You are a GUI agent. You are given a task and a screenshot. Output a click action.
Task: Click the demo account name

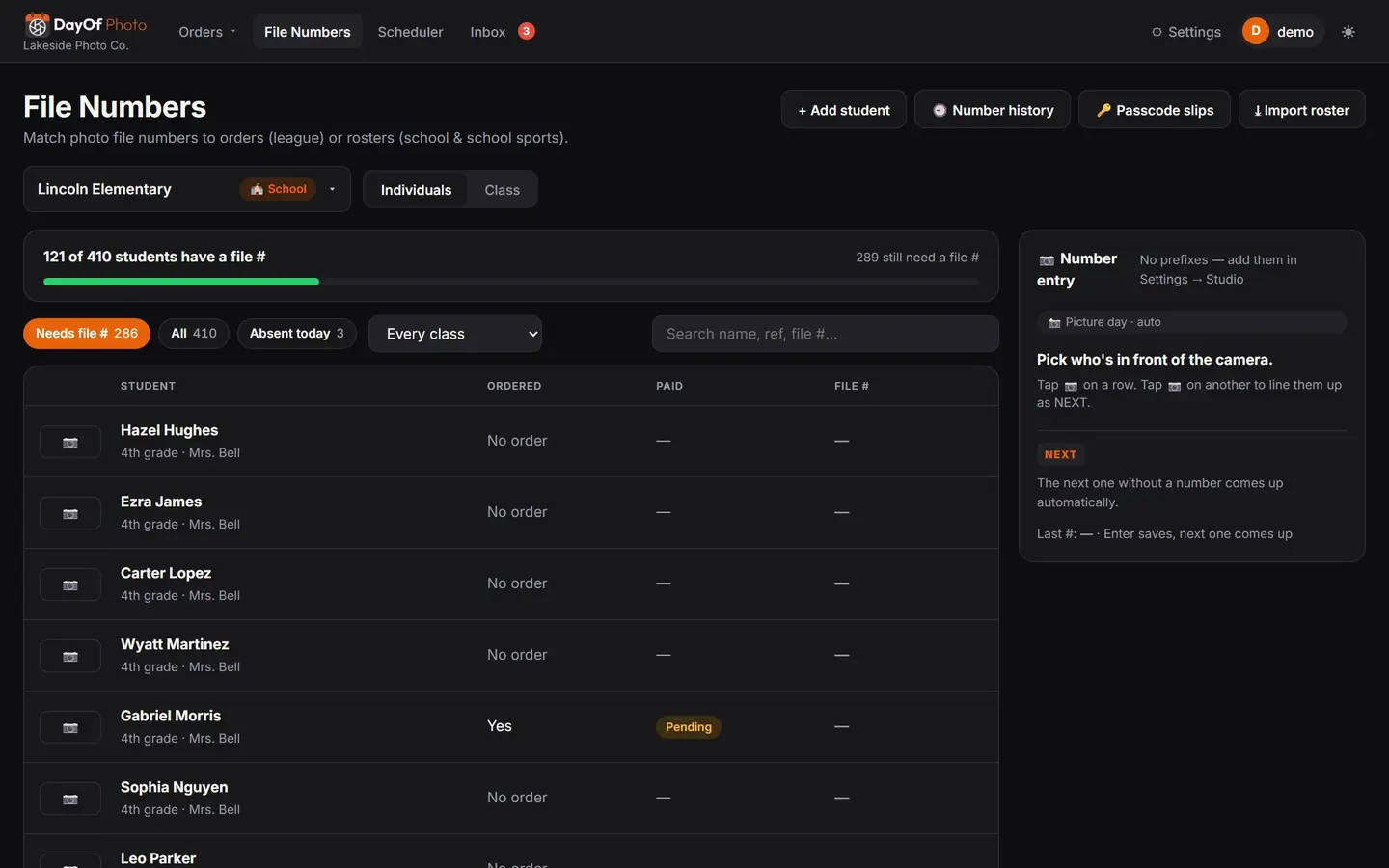(1295, 32)
